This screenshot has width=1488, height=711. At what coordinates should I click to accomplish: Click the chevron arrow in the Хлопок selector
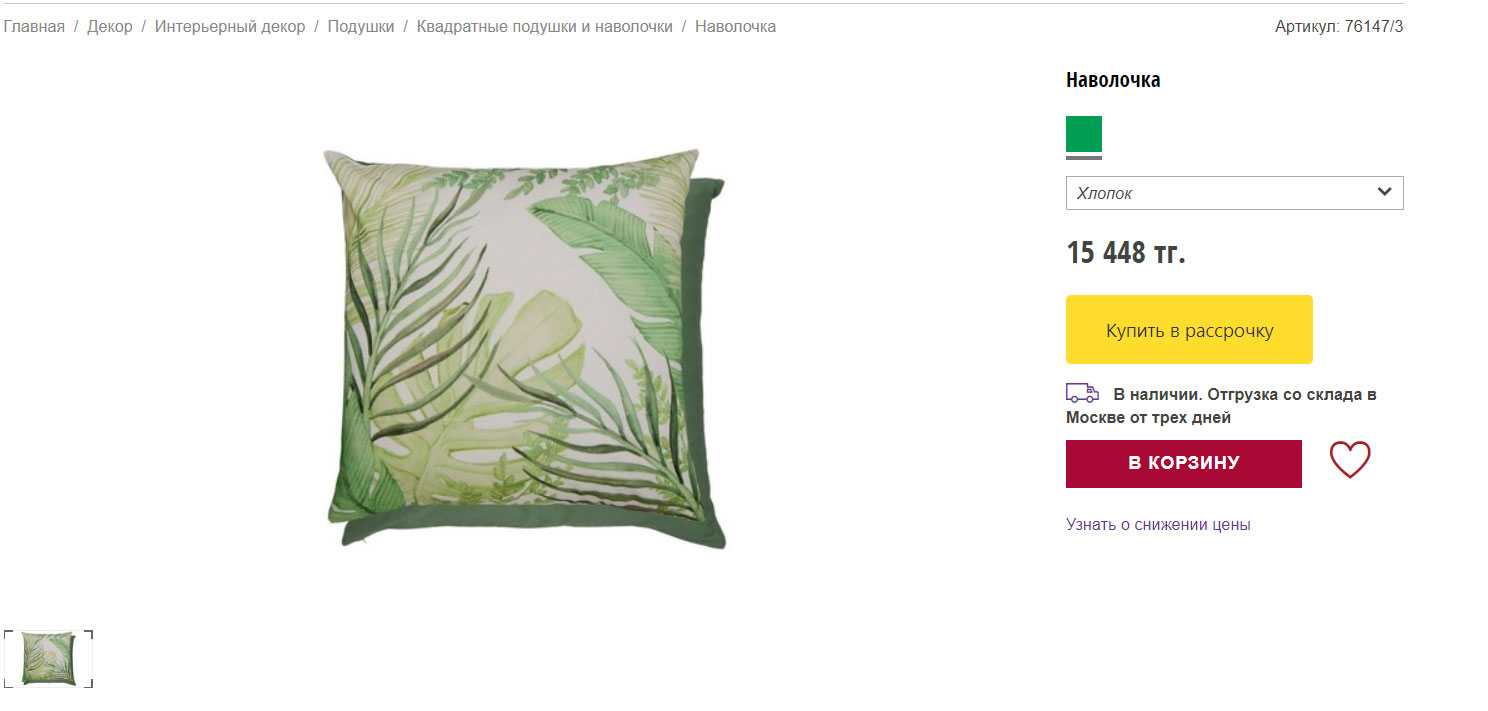point(1384,192)
